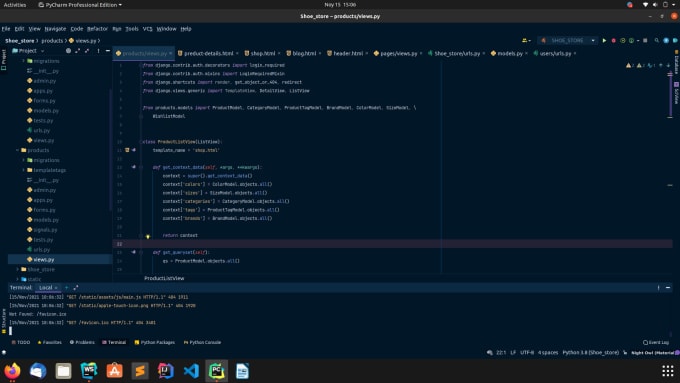Add a new terminal session tab

(66, 288)
